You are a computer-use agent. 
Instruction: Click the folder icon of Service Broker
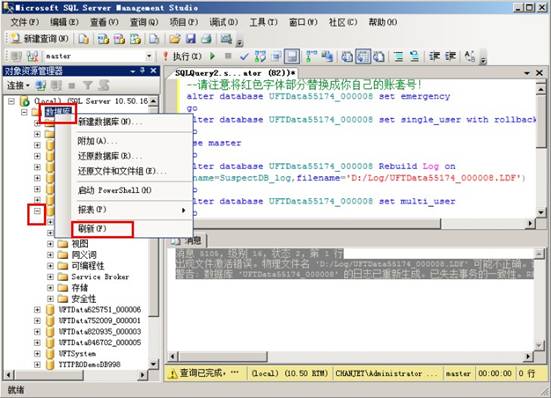pos(63,277)
